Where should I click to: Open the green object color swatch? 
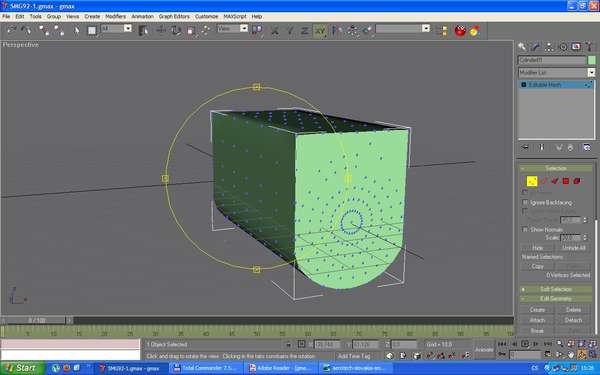tap(592, 60)
